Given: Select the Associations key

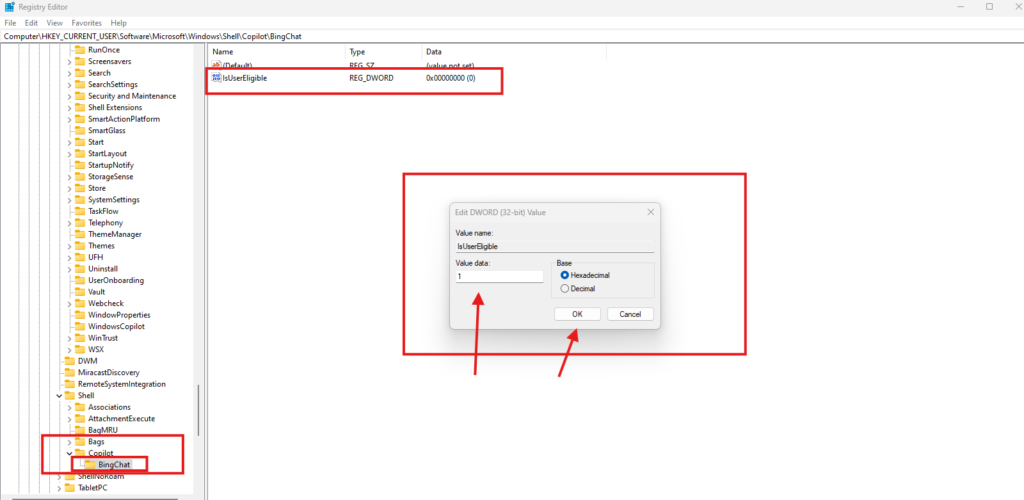Looking at the screenshot, I should click(x=109, y=407).
